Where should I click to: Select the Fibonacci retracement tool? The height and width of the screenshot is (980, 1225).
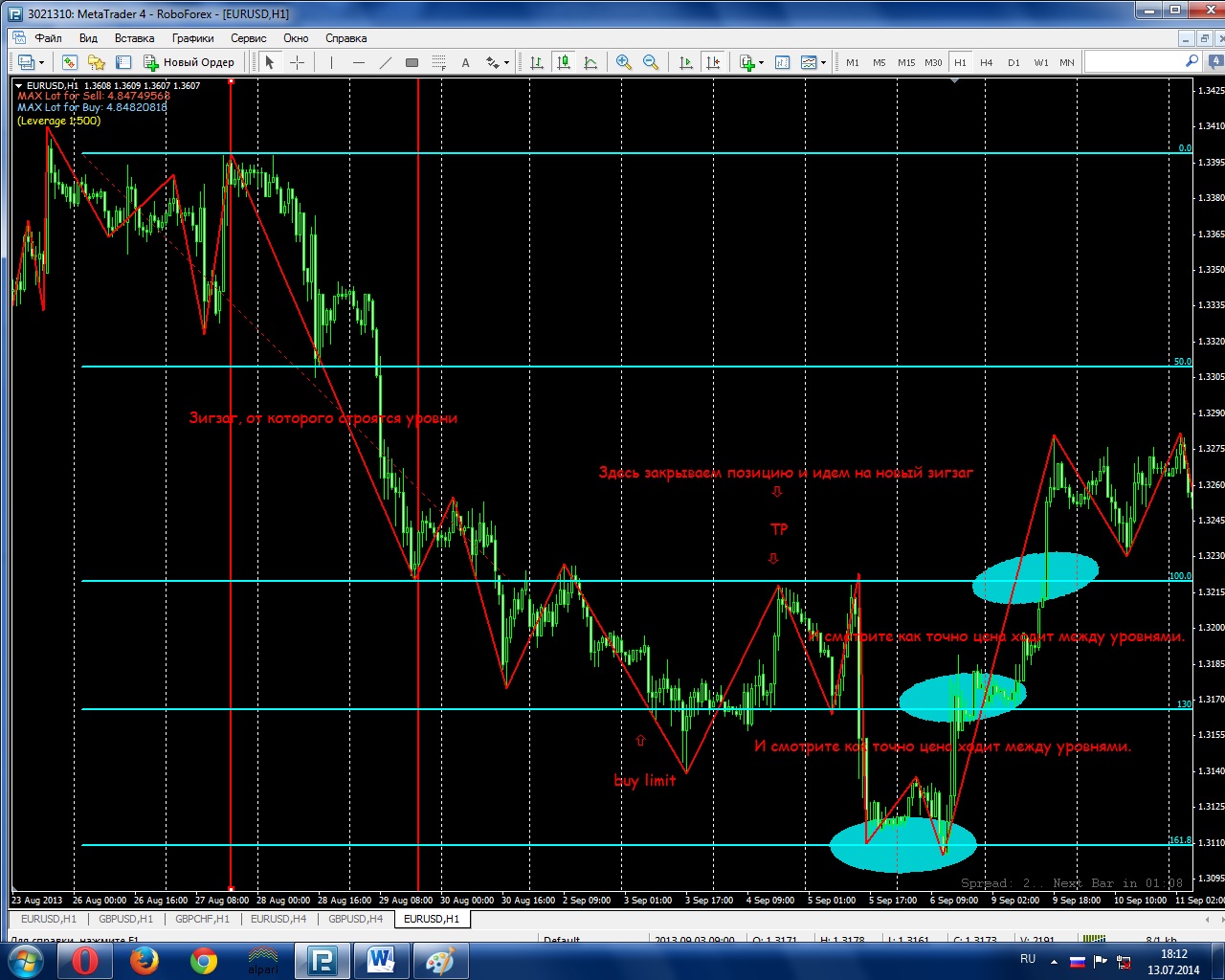tap(438, 62)
